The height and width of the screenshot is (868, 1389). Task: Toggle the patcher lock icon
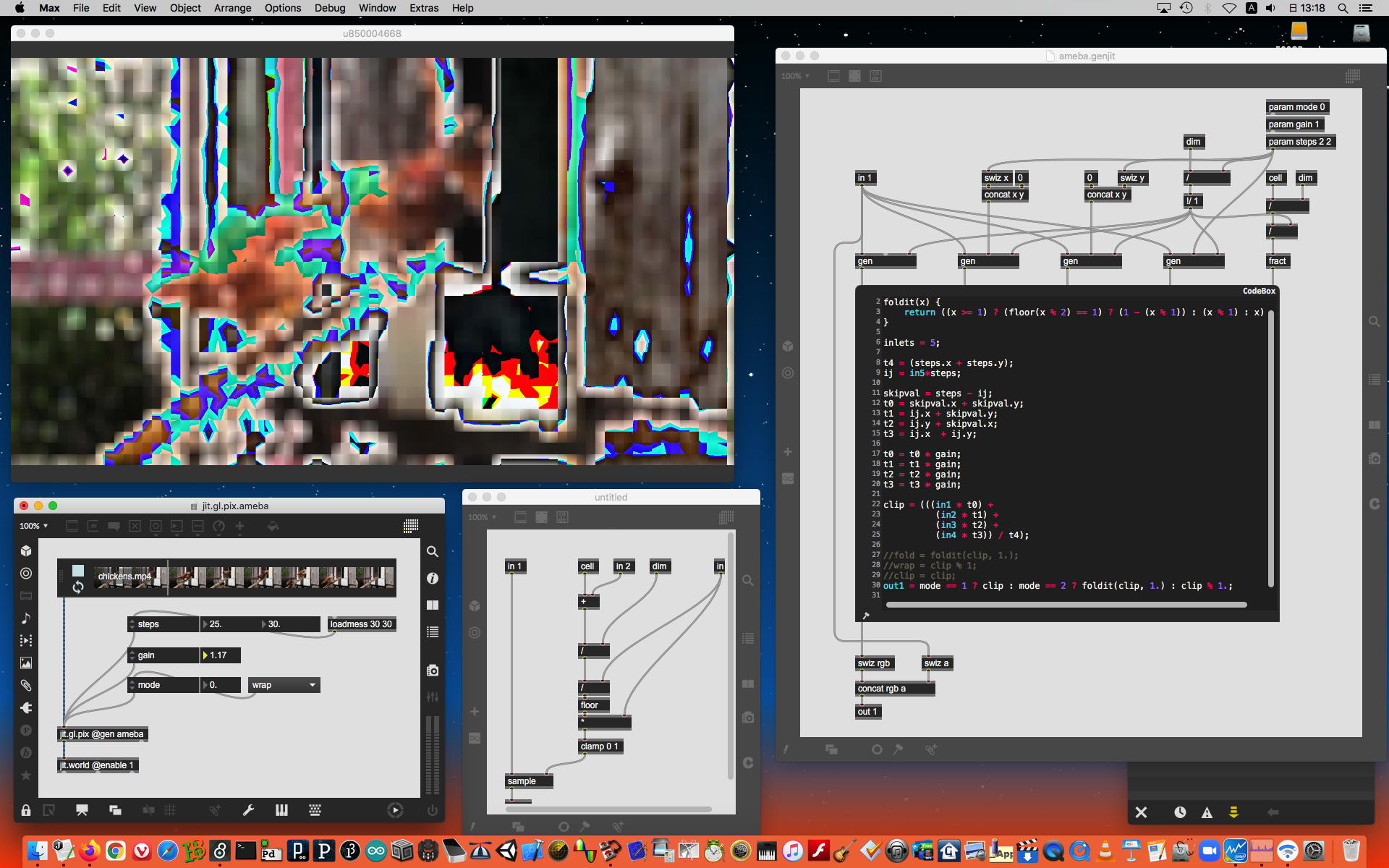[x=26, y=810]
